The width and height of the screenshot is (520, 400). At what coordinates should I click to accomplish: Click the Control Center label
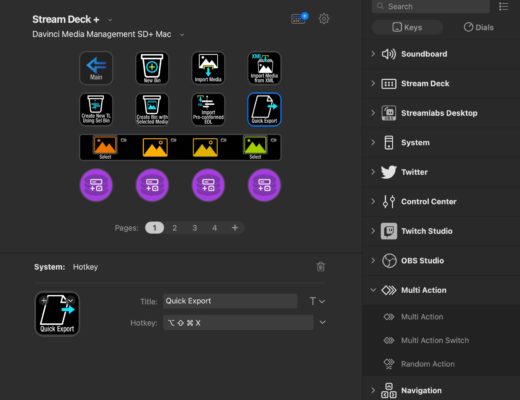pyautogui.click(x=429, y=201)
